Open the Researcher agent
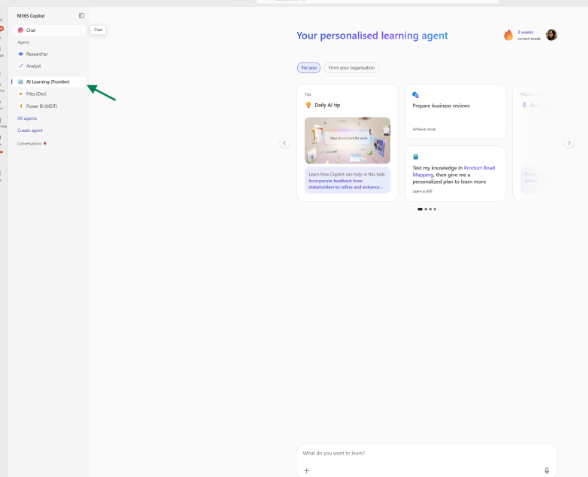588x477 pixels. point(49,54)
